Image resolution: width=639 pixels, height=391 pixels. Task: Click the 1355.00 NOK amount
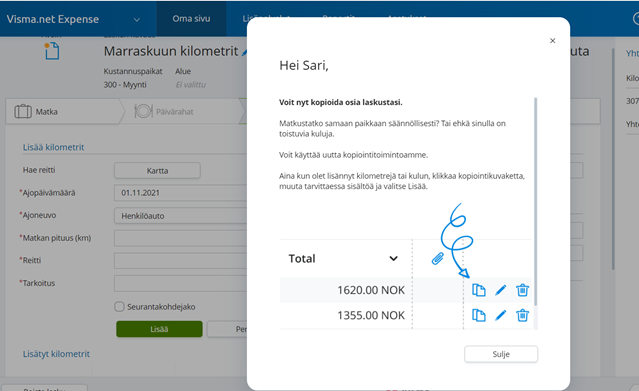pyautogui.click(x=371, y=315)
